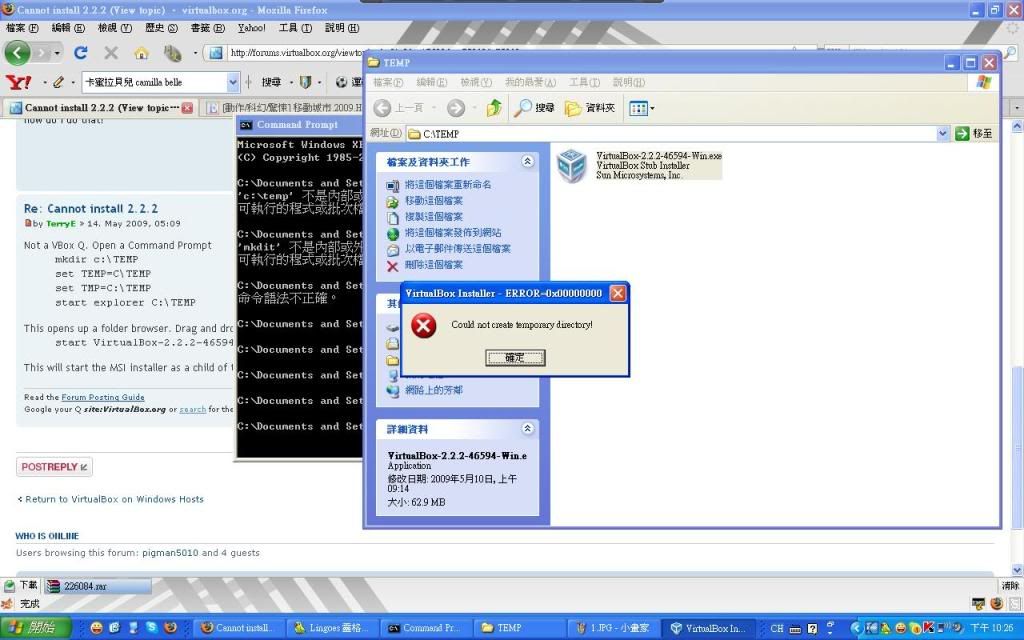Open Folders pane in Explorer toolbar
Viewport: 1024px width, 640px height.
590,108
